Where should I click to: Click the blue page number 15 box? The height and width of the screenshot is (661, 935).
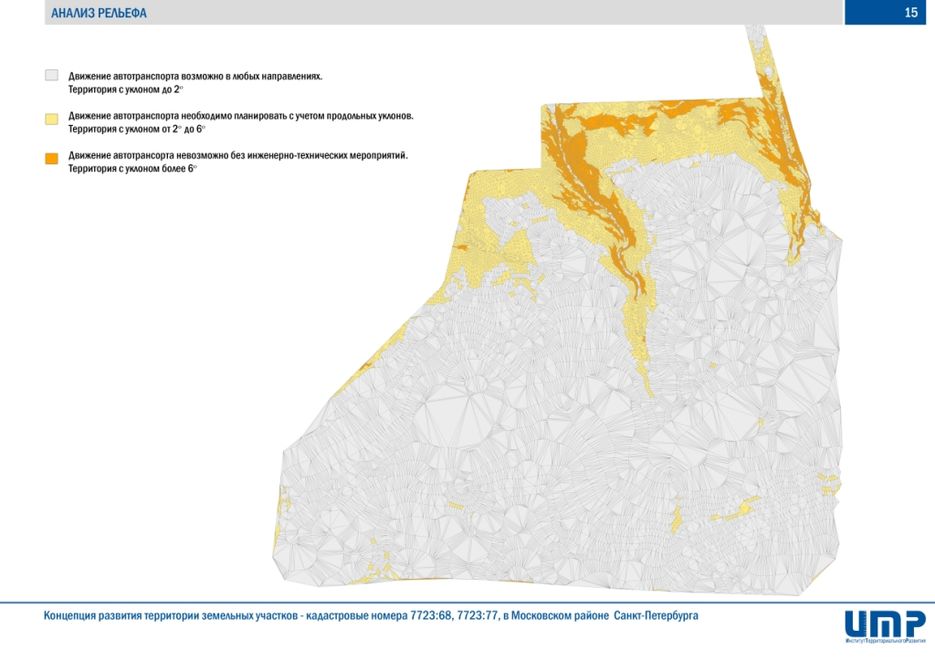tap(890, 13)
